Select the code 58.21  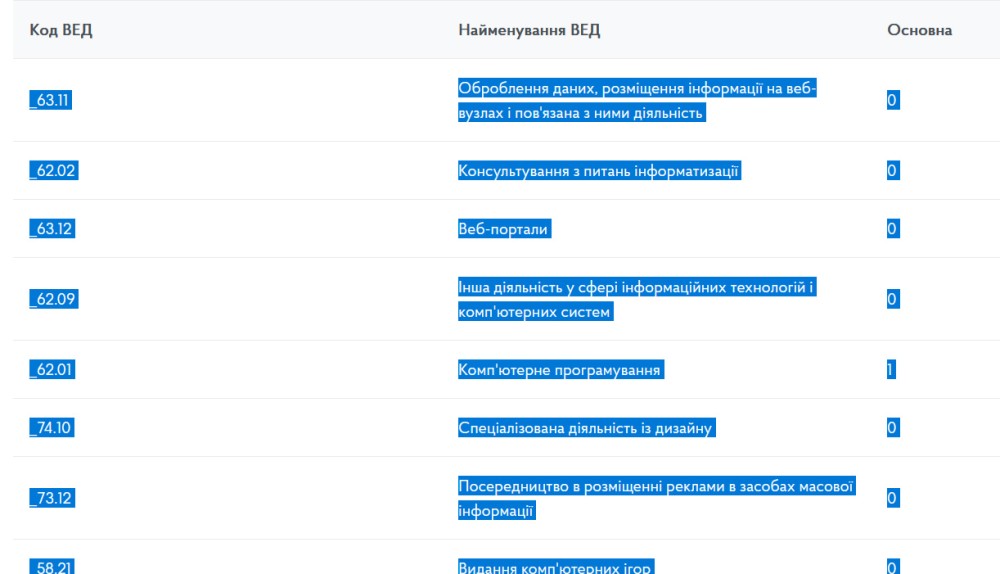[x=52, y=568]
